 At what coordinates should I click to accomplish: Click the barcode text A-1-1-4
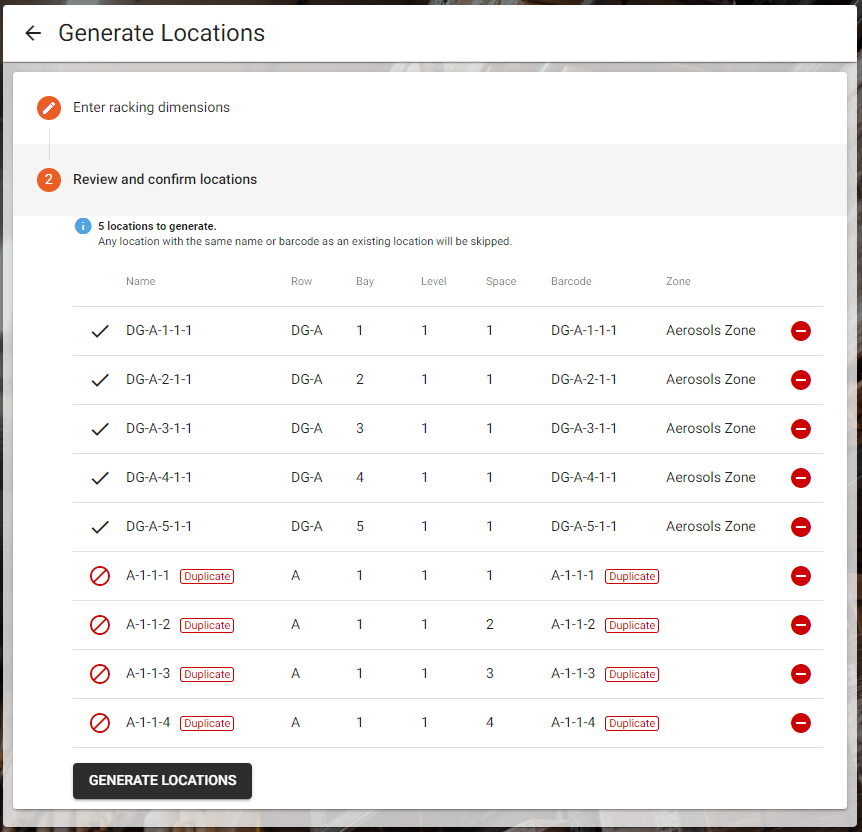[573, 723]
